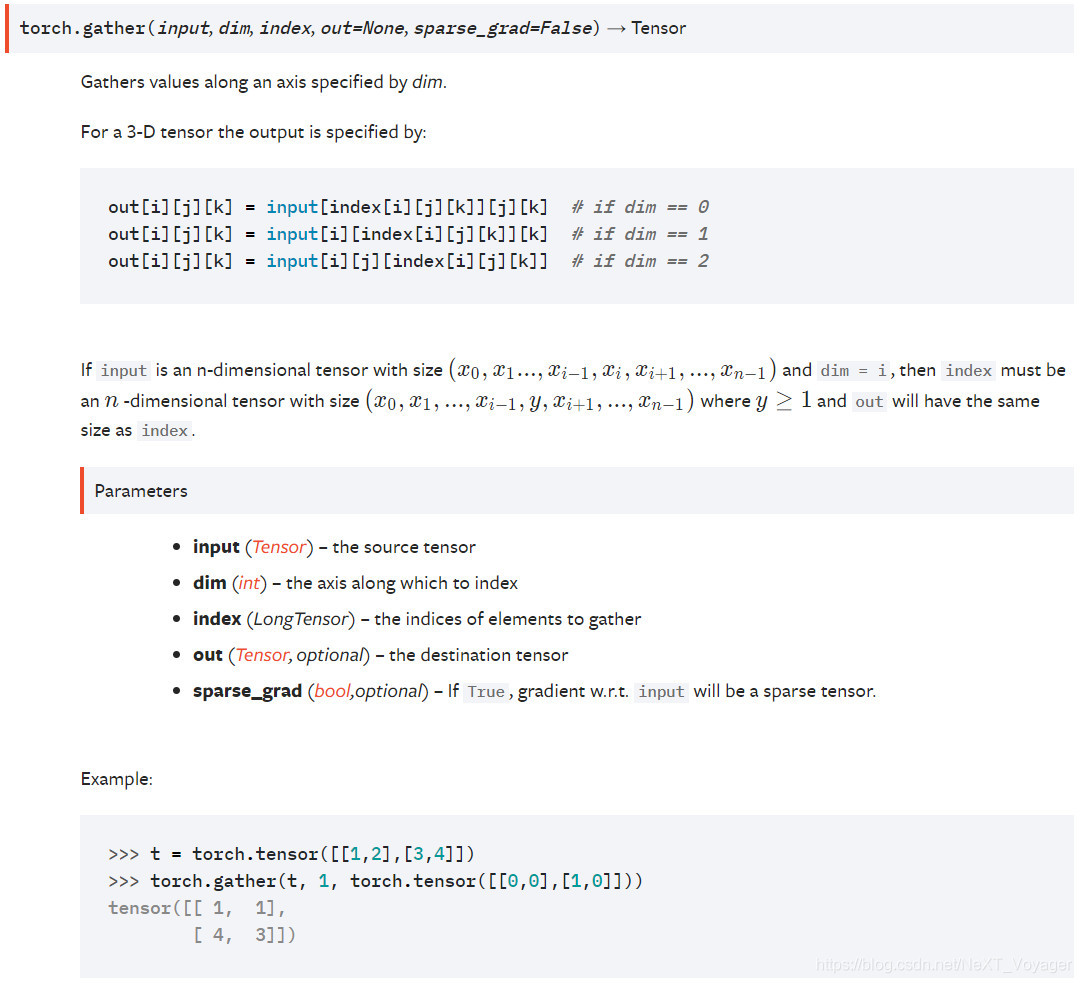
Task: Open the int type link for dim
Action: tap(249, 583)
